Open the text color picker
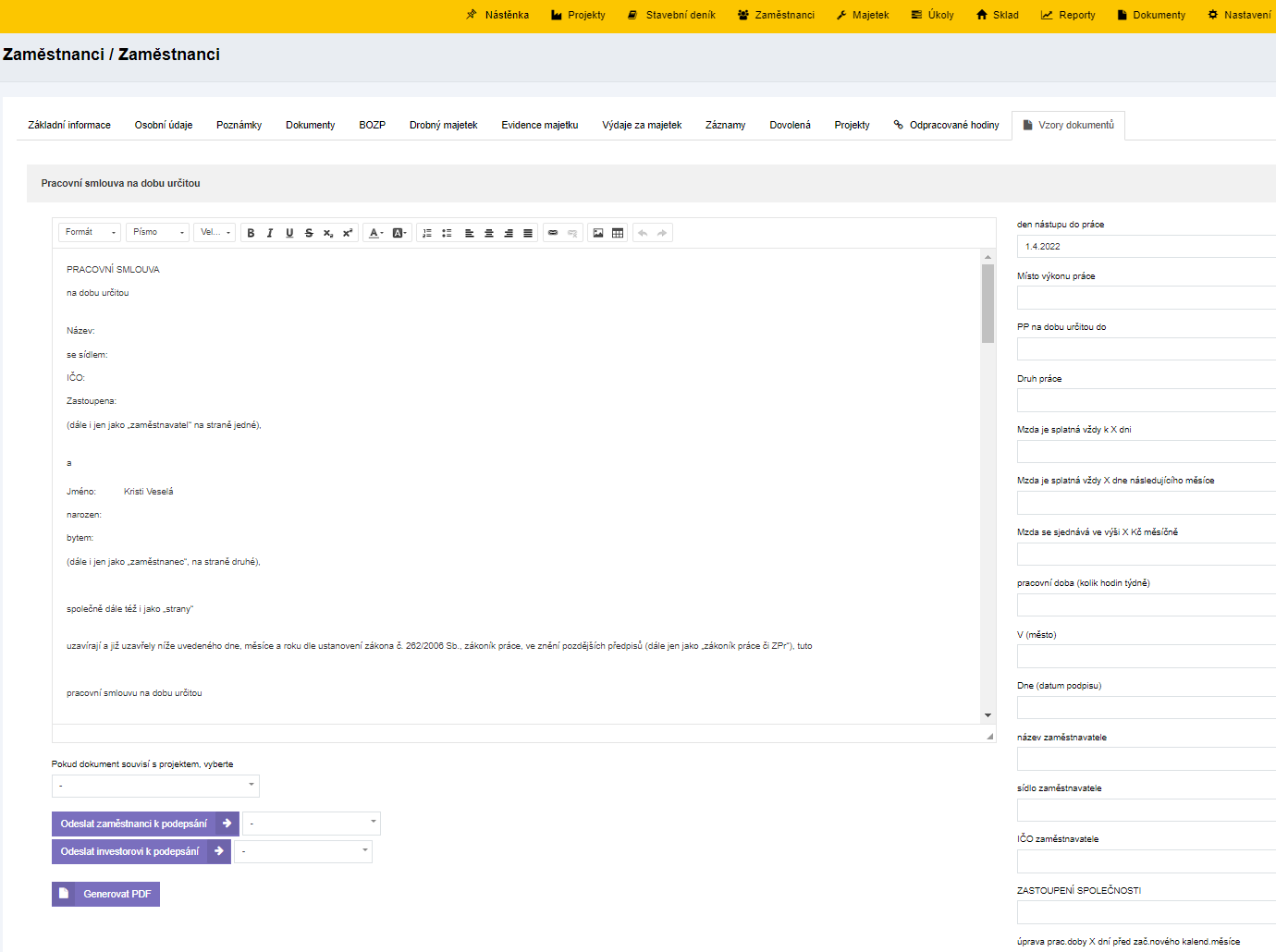The image size is (1276, 952). point(374,233)
